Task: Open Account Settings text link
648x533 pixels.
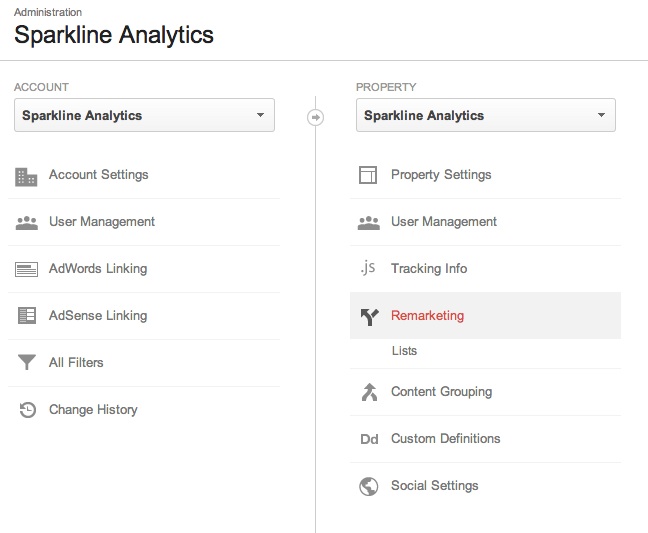Action: [x=98, y=175]
